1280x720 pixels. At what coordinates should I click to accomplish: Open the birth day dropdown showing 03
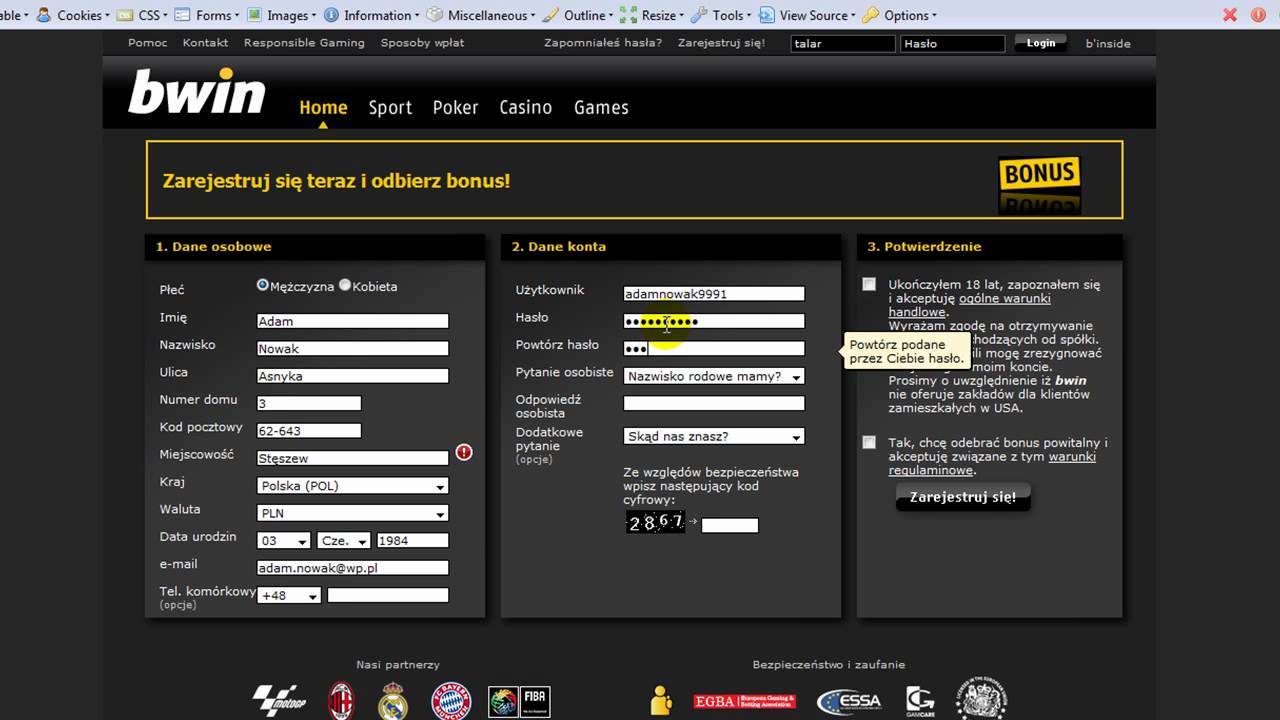click(284, 540)
